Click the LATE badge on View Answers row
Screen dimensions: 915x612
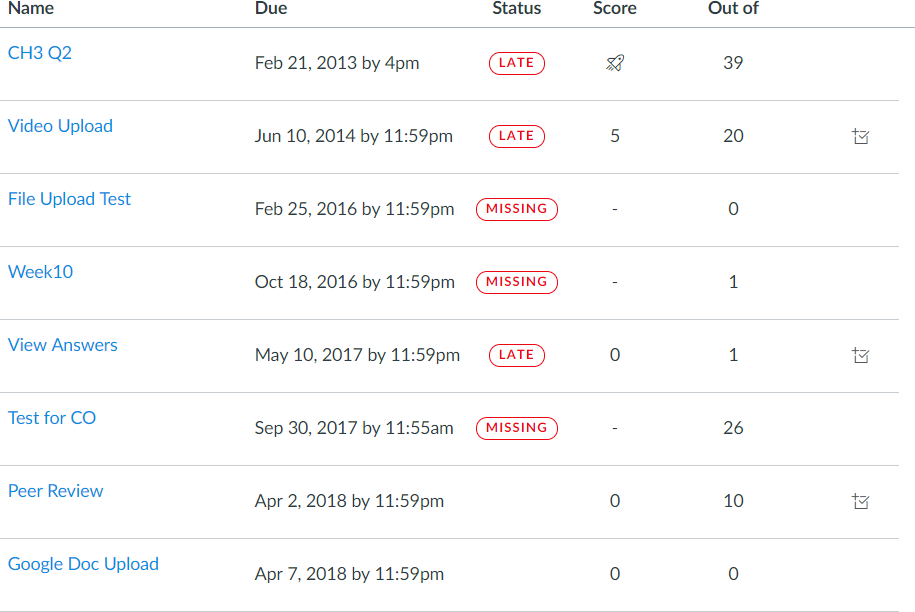coord(516,355)
